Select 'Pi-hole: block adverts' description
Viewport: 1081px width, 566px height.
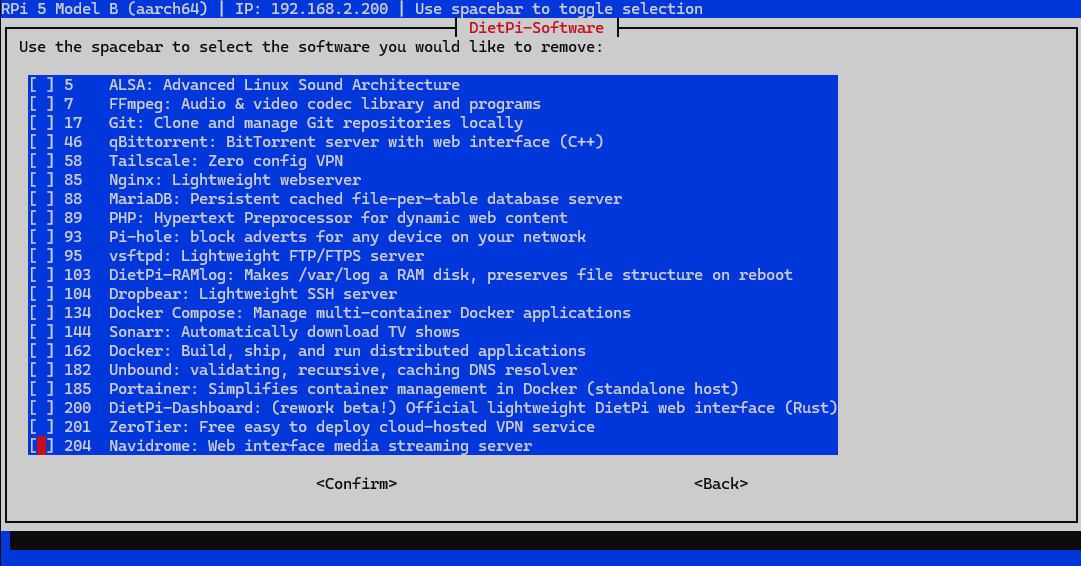347,236
